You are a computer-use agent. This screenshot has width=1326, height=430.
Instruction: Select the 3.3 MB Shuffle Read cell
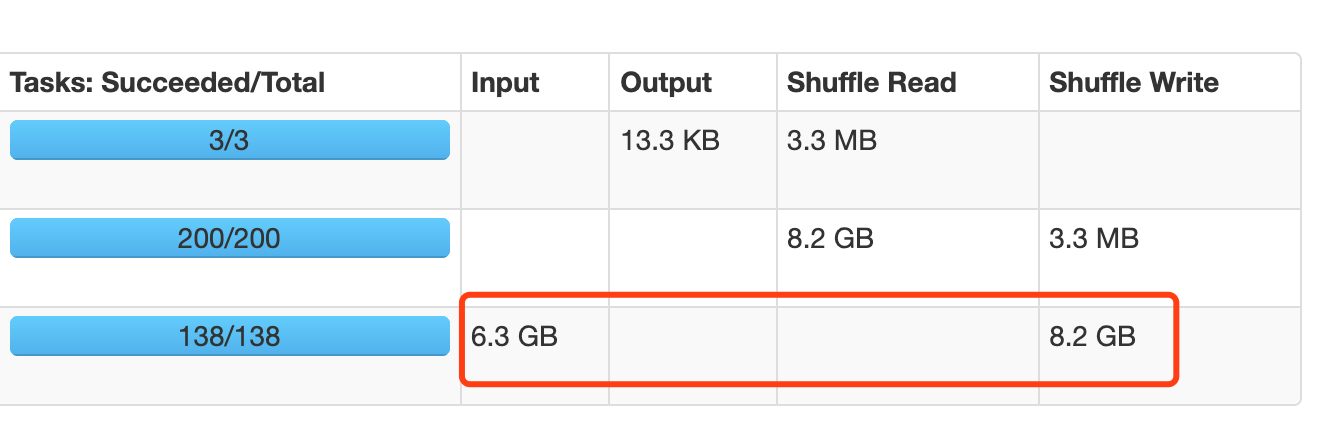point(831,140)
